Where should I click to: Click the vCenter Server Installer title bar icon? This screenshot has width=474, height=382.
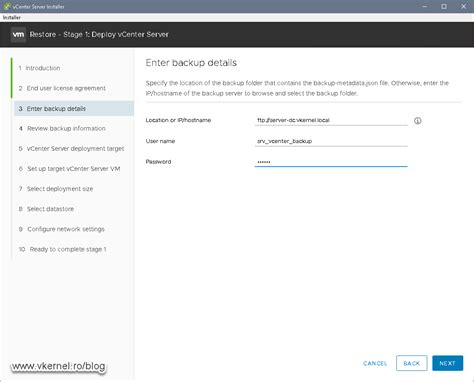point(7,6)
